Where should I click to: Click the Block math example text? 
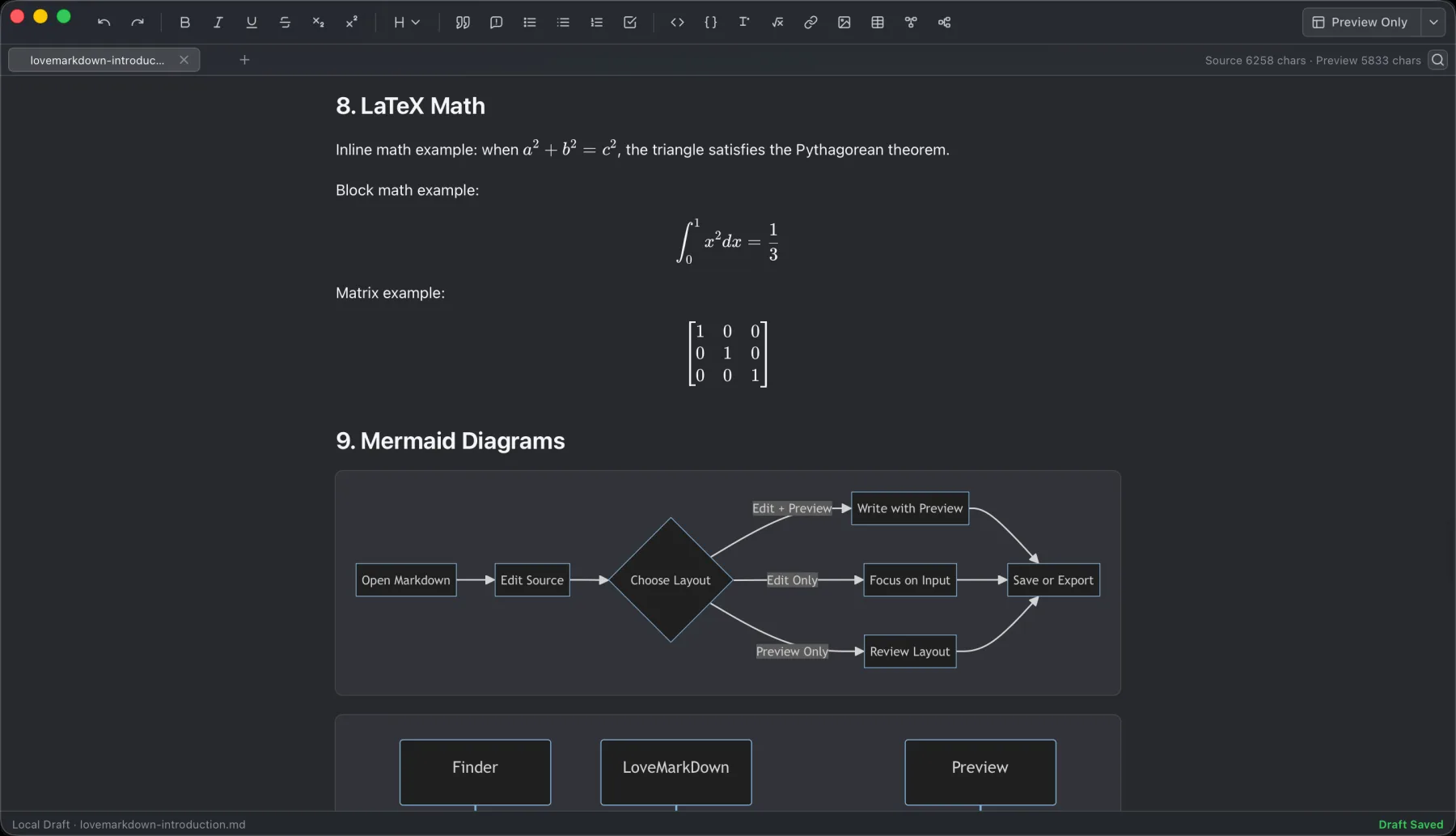tap(407, 190)
